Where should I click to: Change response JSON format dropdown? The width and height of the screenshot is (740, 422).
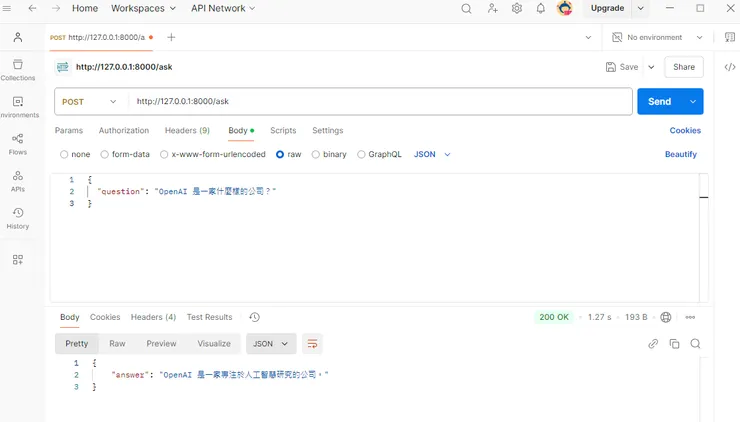tap(271, 344)
